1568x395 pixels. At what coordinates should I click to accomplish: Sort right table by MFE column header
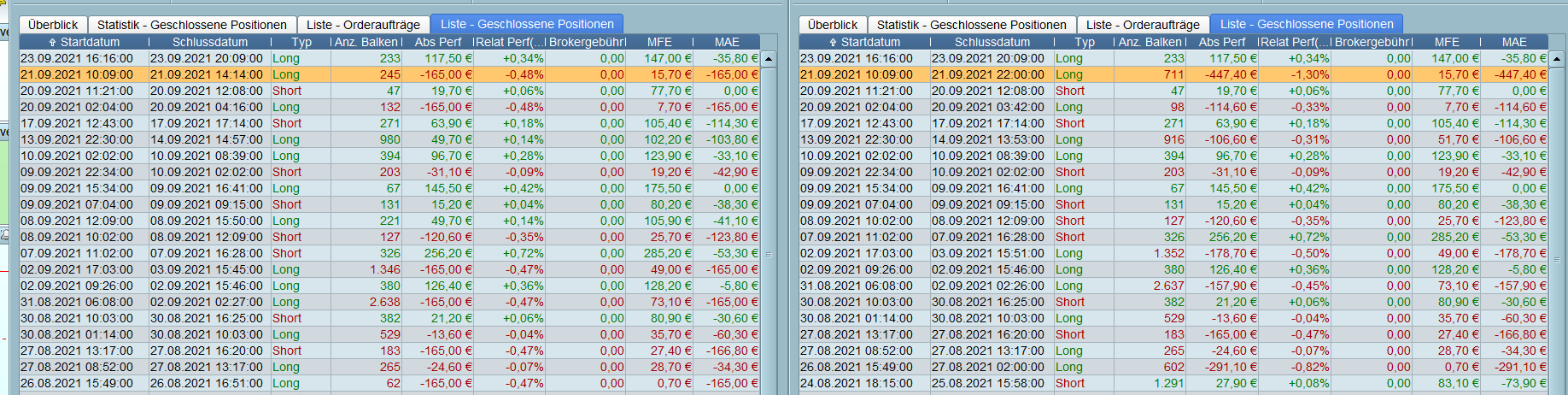click(x=1447, y=42)
